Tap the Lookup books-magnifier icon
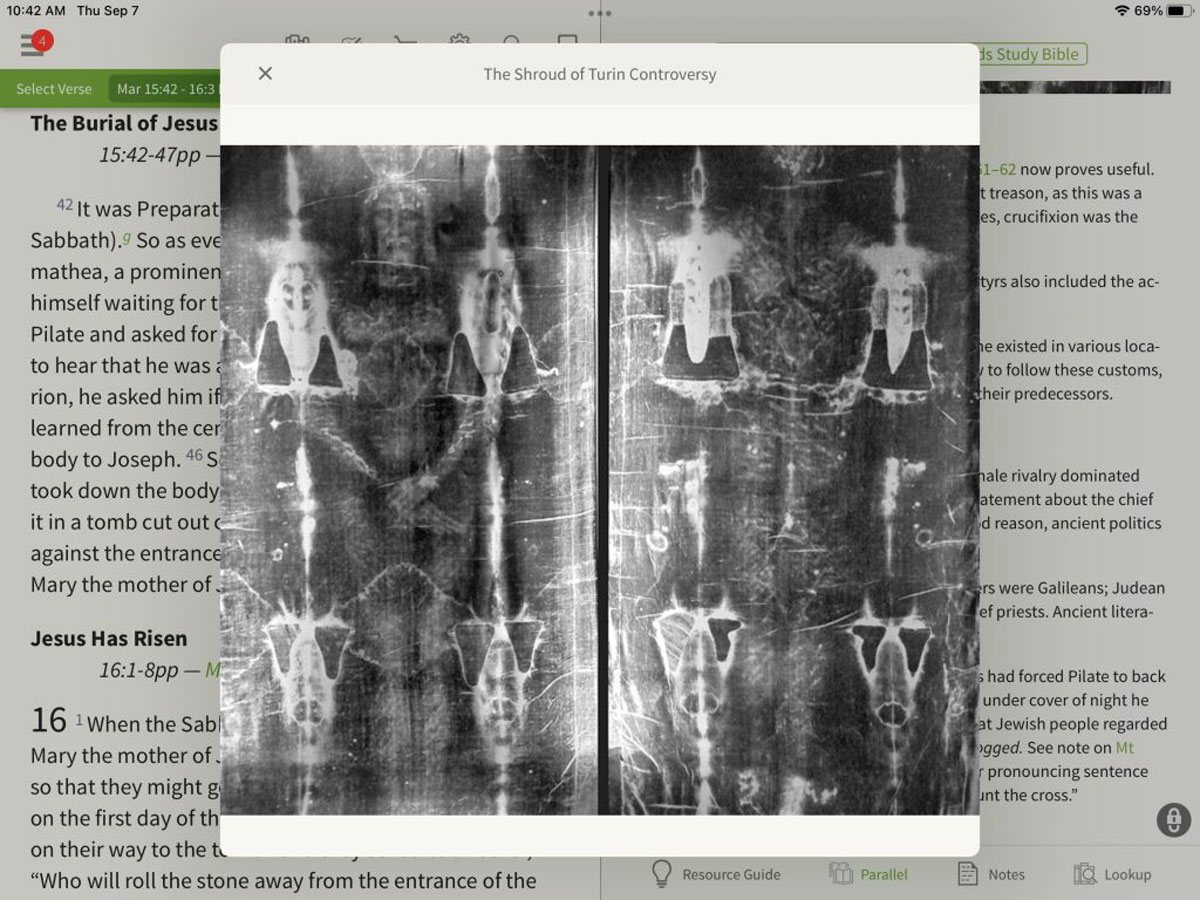Viewport: 1200px width, 900px height. [x=1085, y=874]
